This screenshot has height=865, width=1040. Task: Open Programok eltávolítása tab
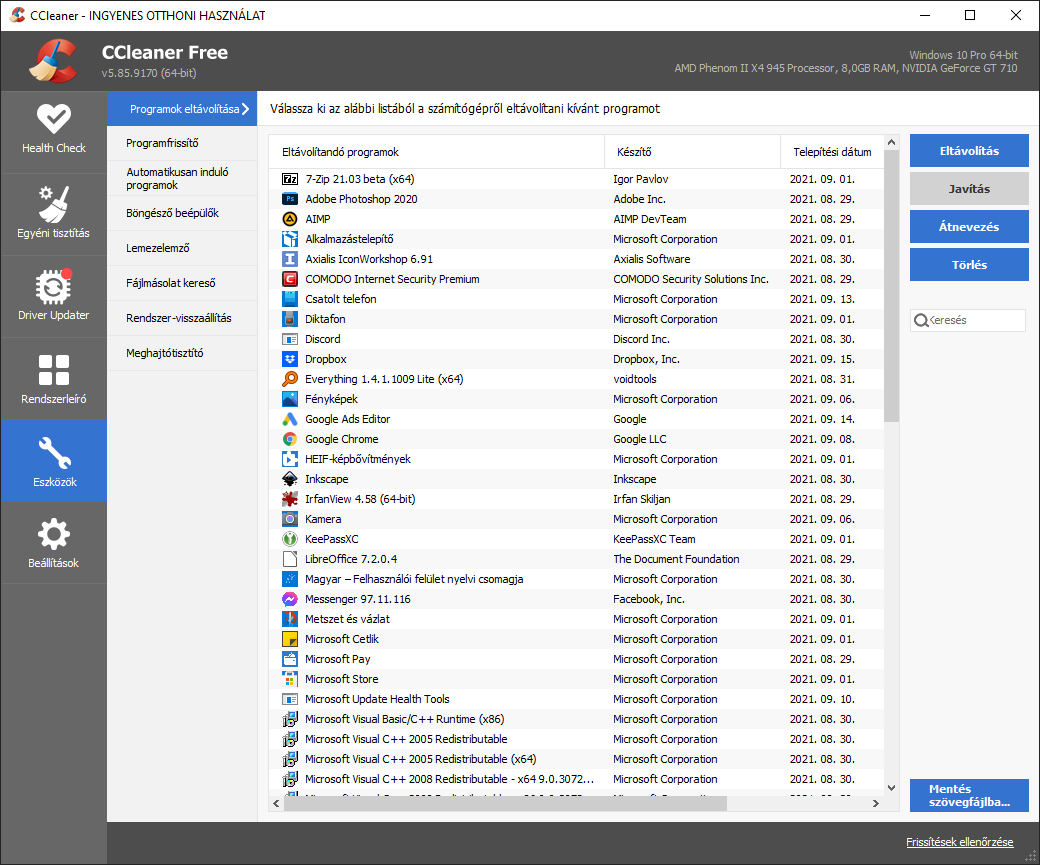tap(182, 109)
